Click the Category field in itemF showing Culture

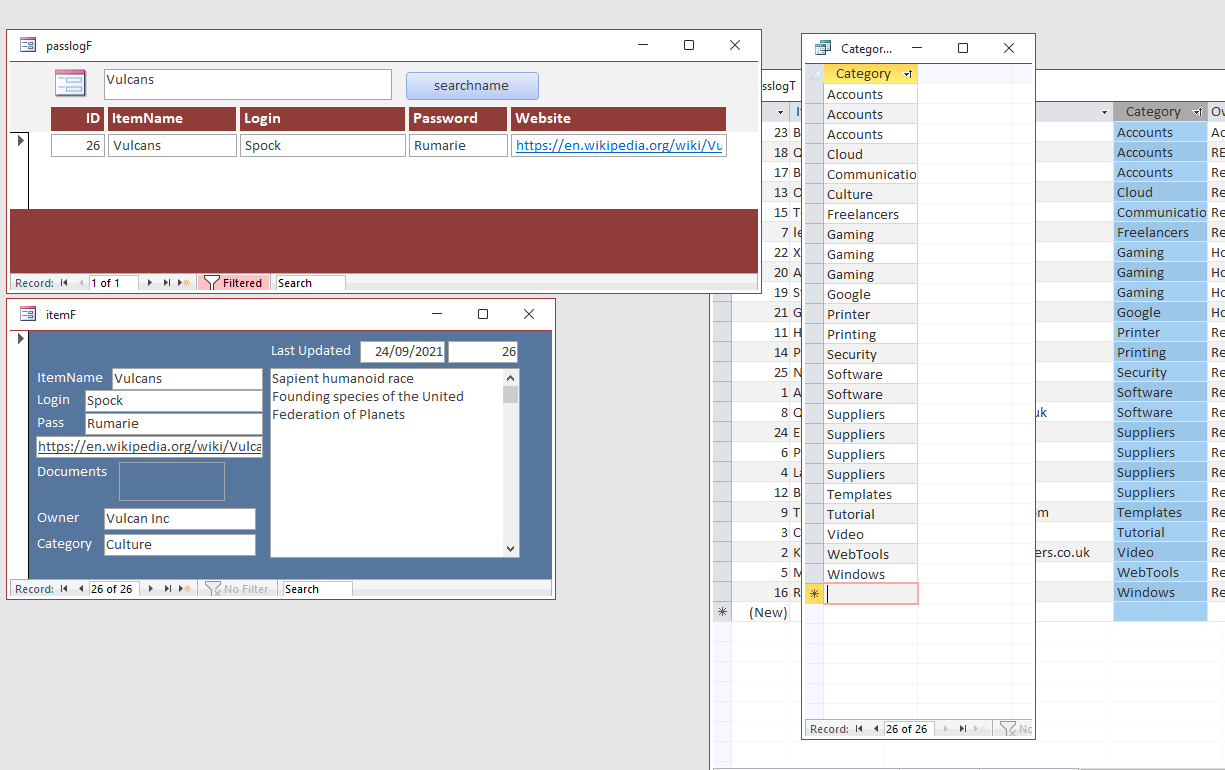click(180, 544)
